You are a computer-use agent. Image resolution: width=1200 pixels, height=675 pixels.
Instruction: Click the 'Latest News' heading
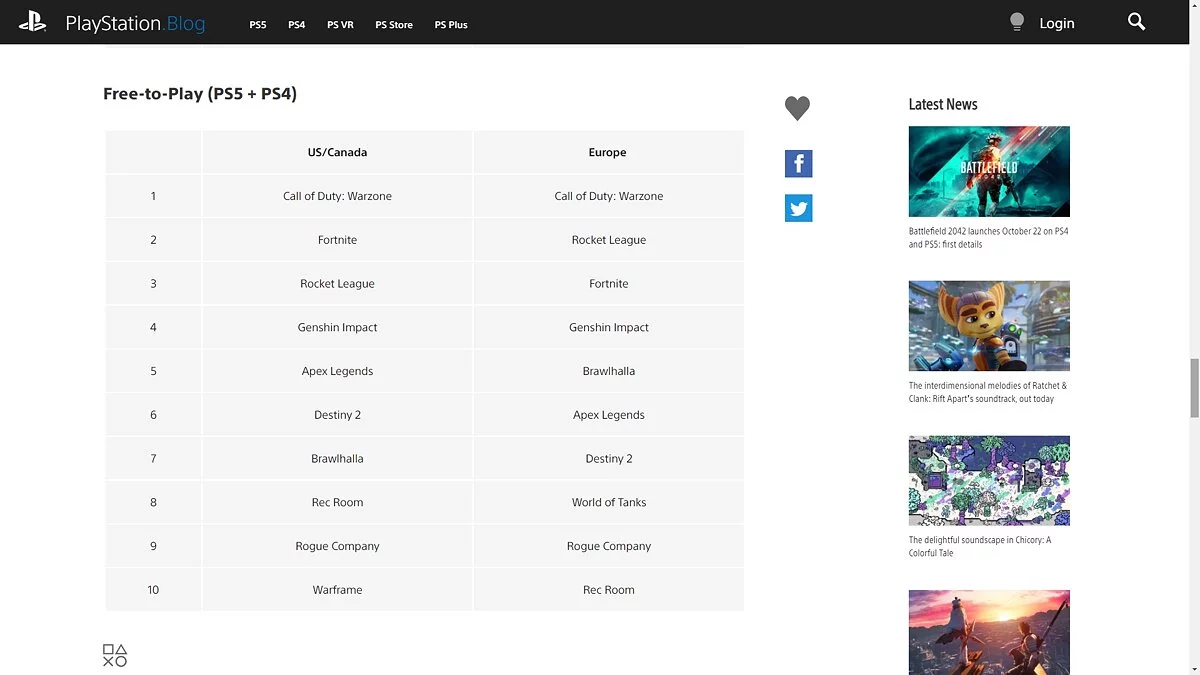click(x=943, y=104)
